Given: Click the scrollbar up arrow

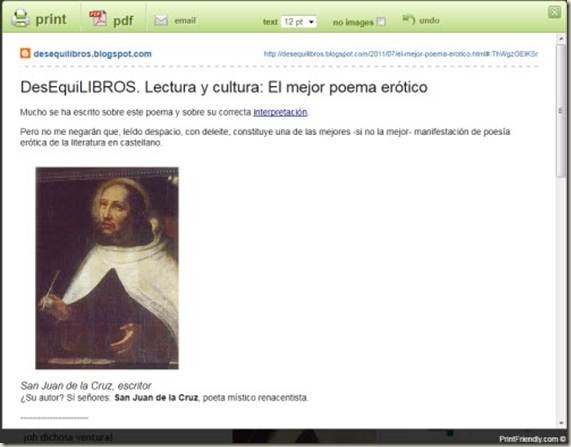Looking at the screenshot, I should [561, 38].
